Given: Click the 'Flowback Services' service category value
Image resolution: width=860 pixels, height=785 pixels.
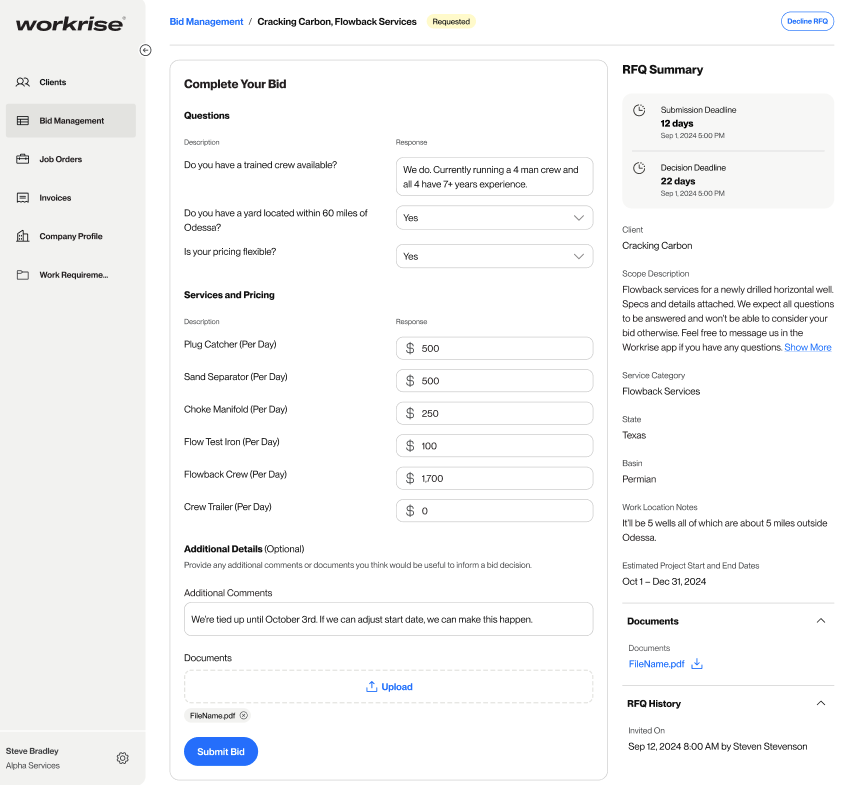Looking at the screenshot, I should coord(661,391).
